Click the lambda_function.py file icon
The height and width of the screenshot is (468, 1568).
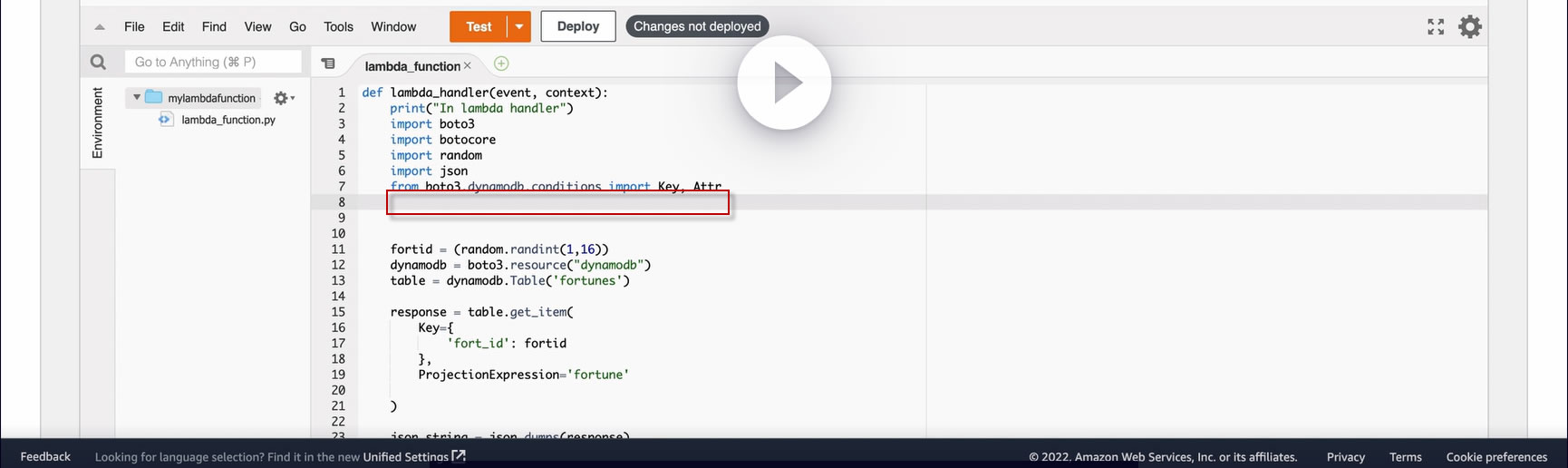coord(166,119)
